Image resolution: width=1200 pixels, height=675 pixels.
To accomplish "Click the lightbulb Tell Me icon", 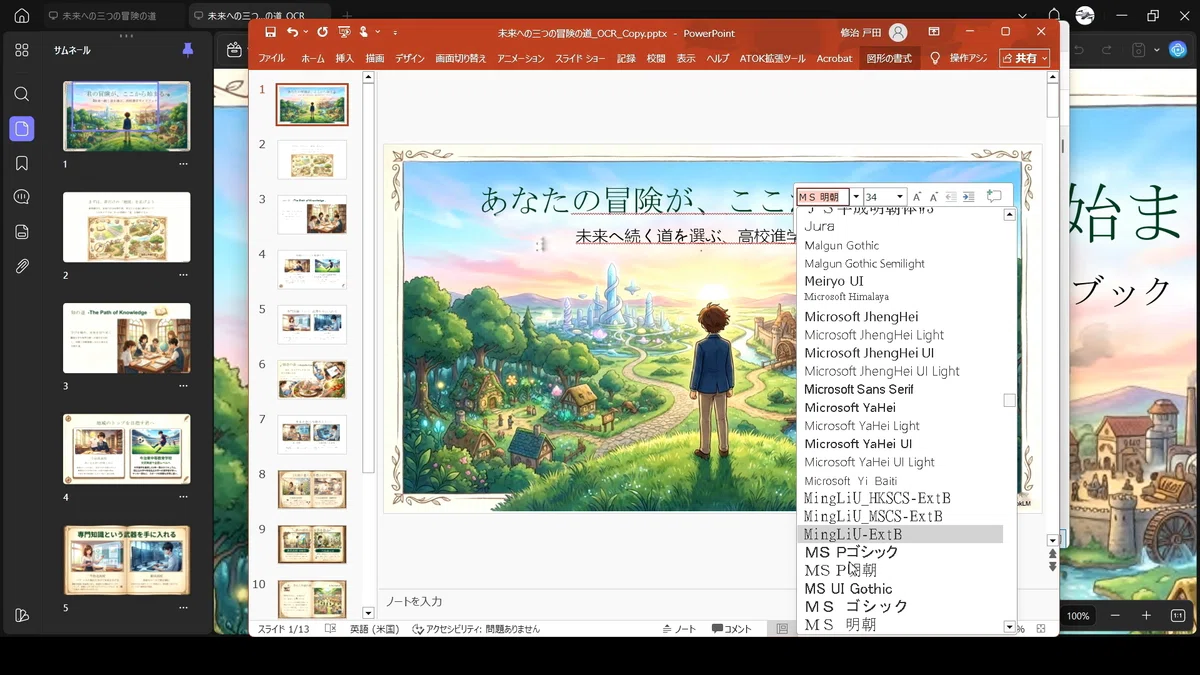I will click(935, 58).
